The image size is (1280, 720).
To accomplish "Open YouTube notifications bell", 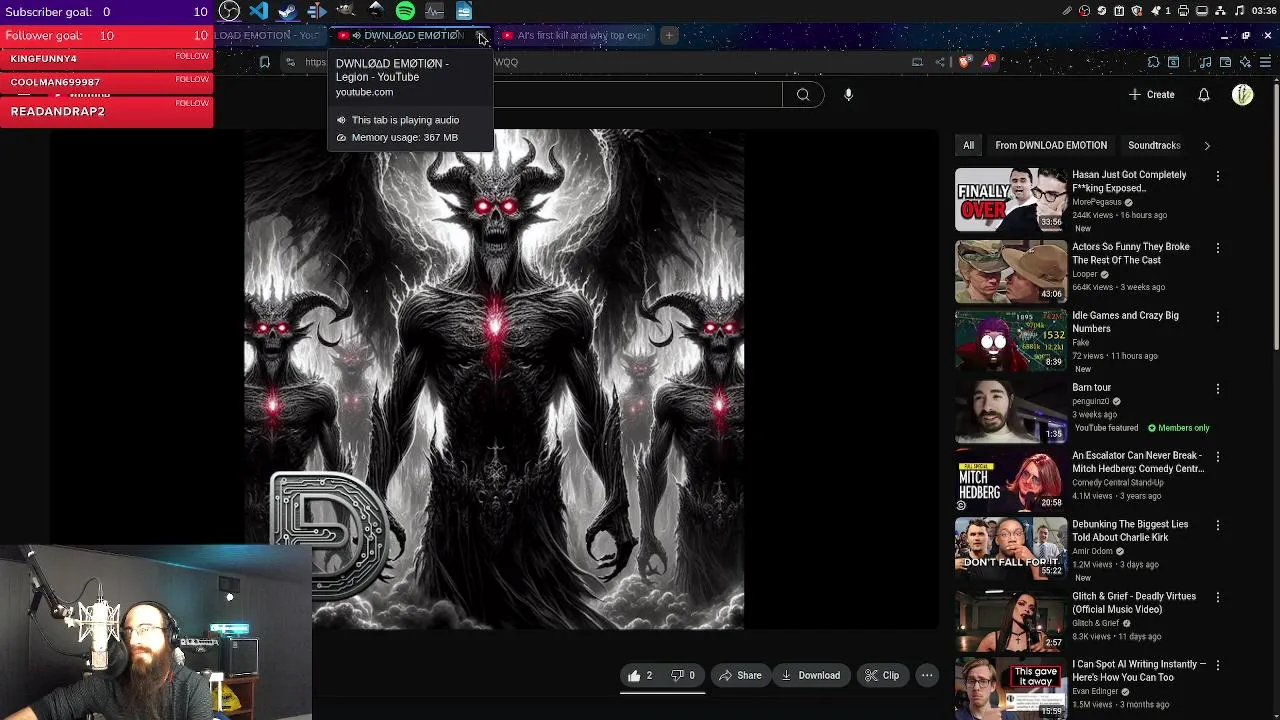I will click(1204, 94).
